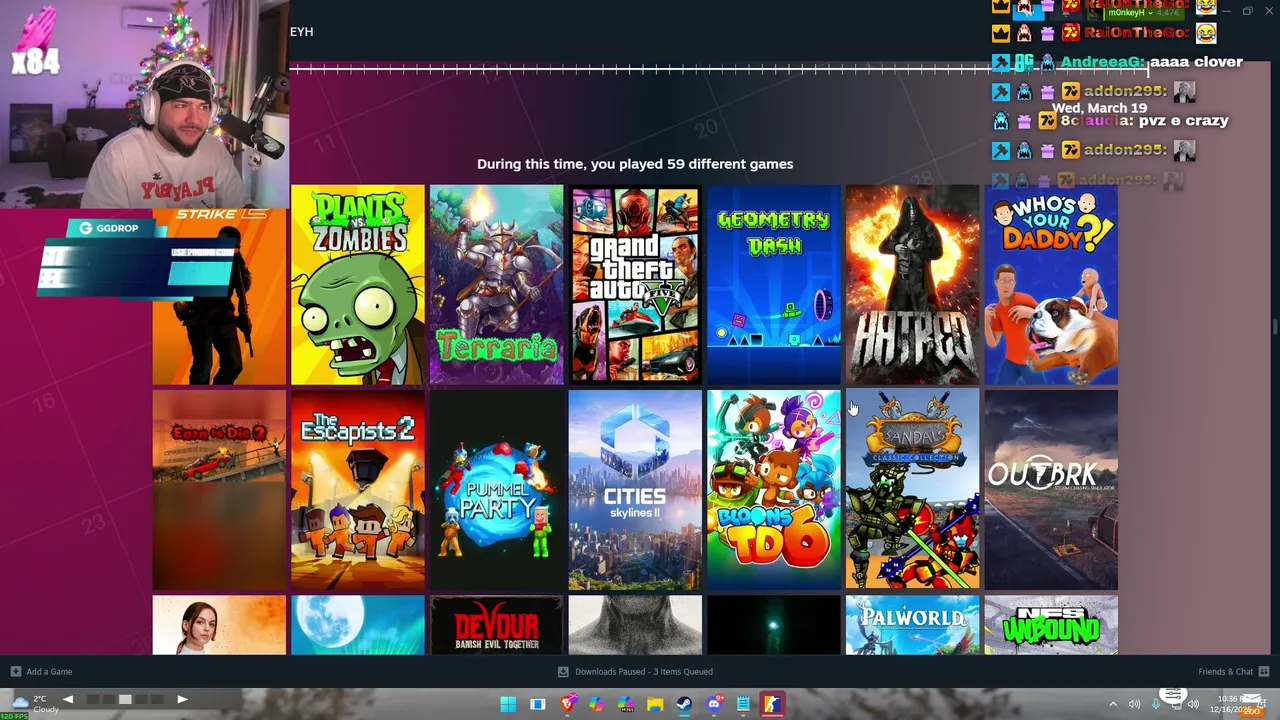Click the download manager icon

pos(563,672)
